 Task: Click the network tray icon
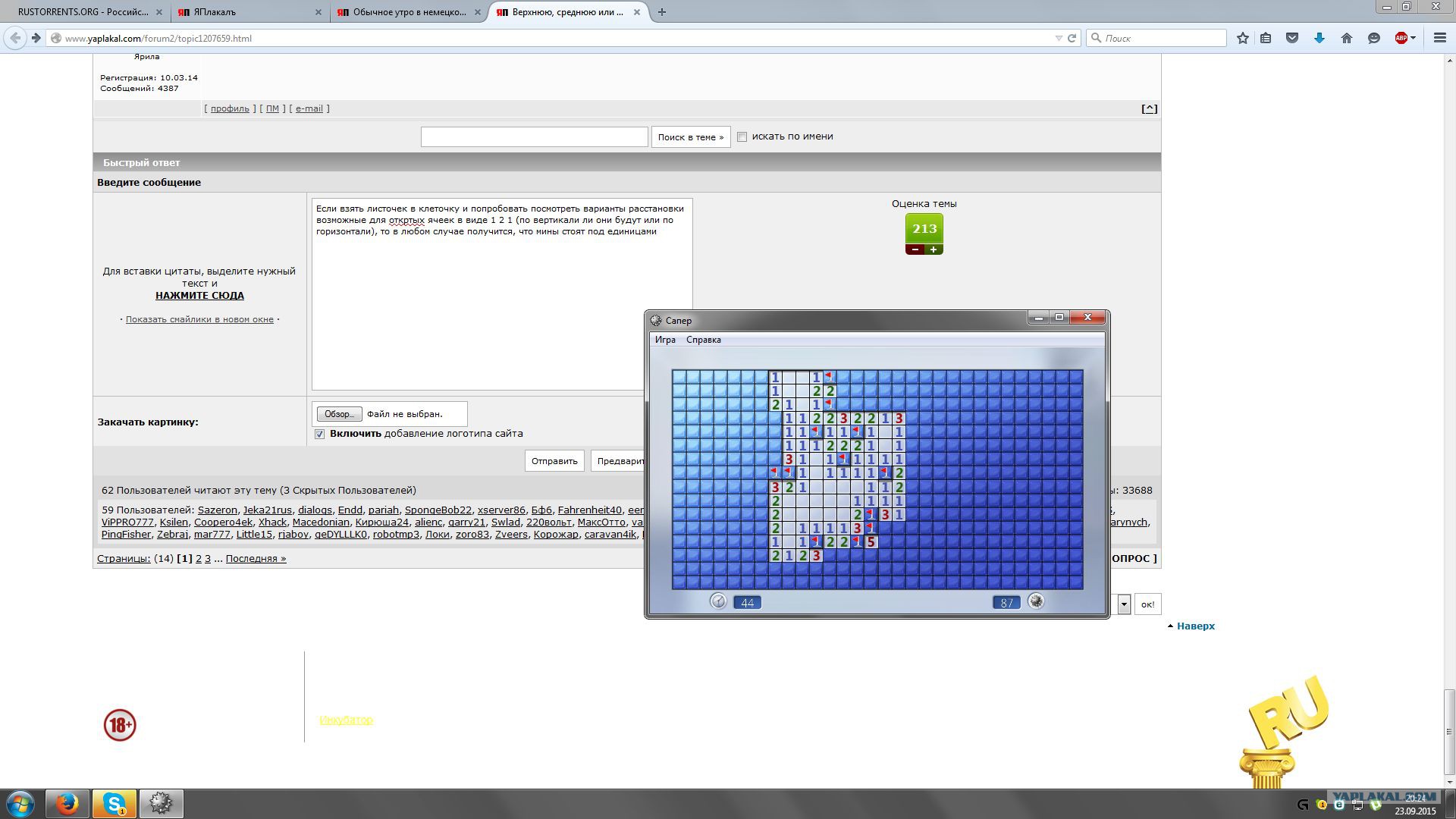pyautogui.click(x=1357, y=805)
